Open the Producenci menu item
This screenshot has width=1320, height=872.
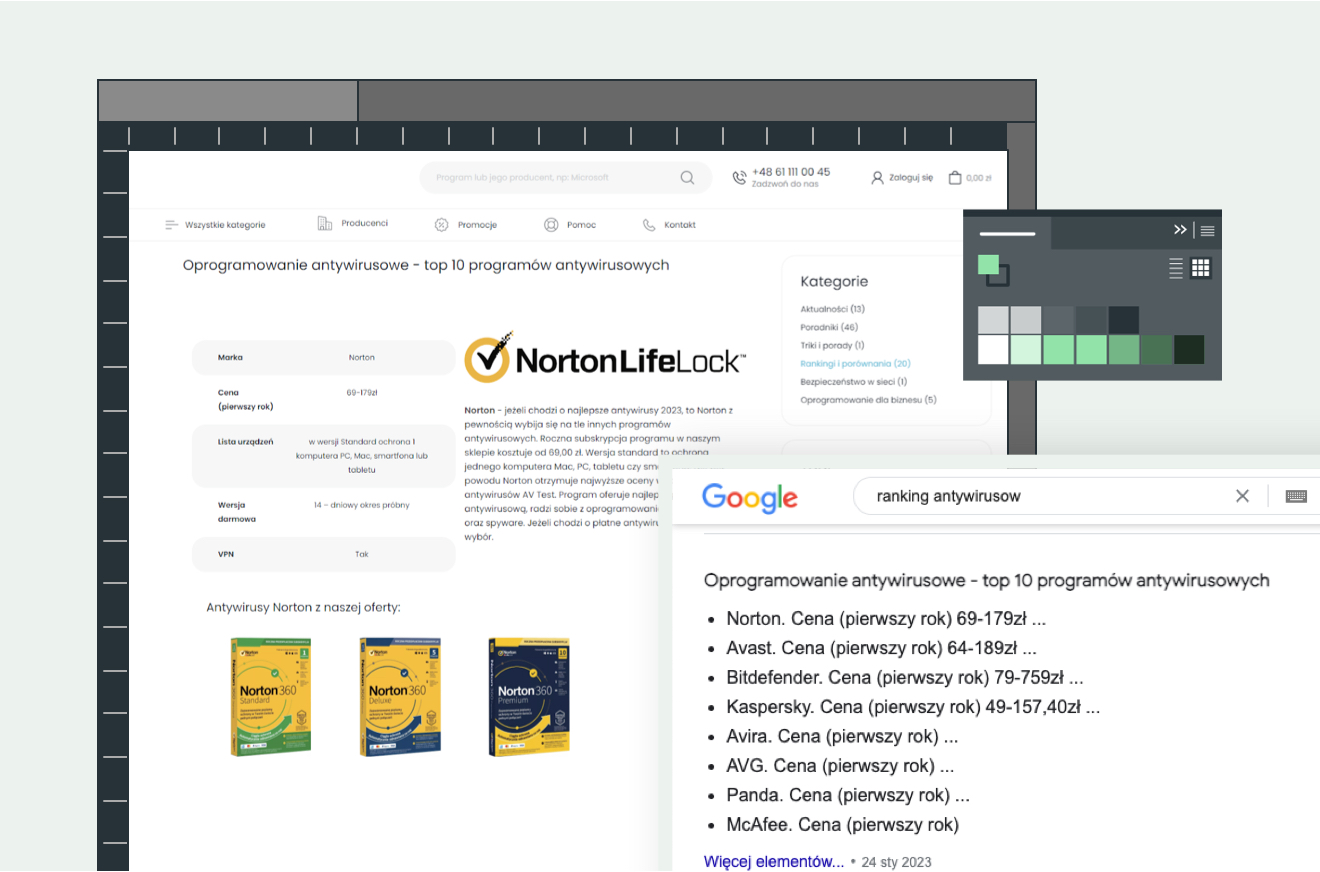coord(353,224)
